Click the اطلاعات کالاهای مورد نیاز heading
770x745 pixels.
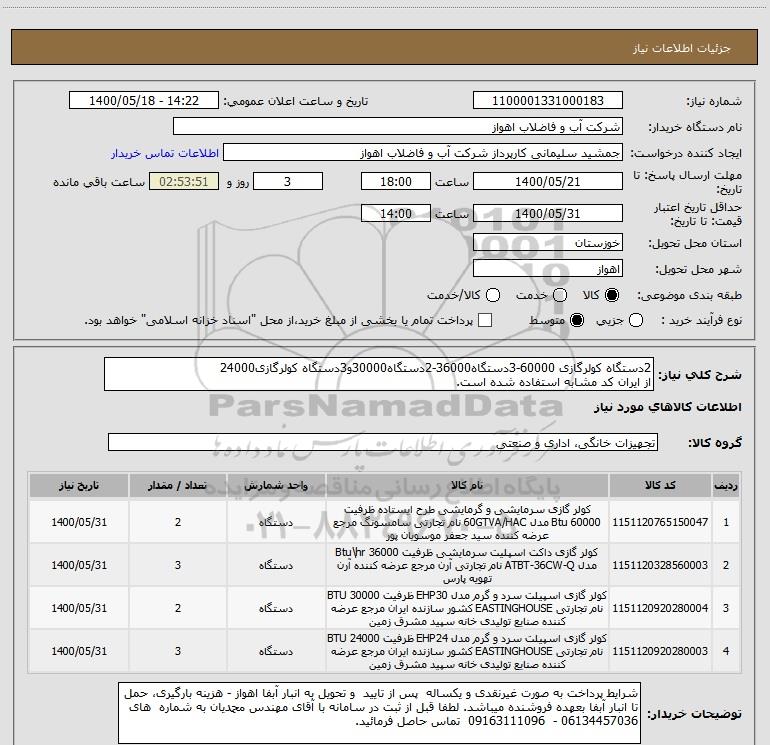tap(667, 408)
